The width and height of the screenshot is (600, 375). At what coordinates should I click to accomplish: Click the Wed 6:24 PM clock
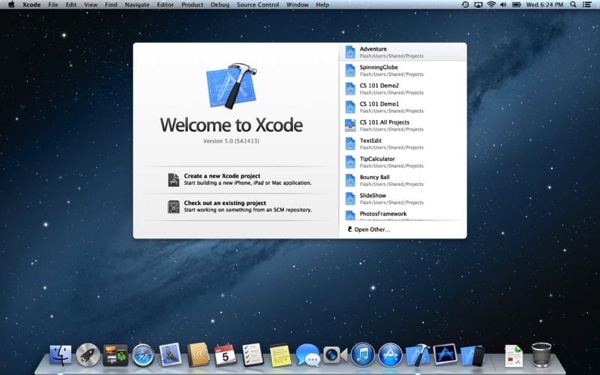tap(545, 5)
